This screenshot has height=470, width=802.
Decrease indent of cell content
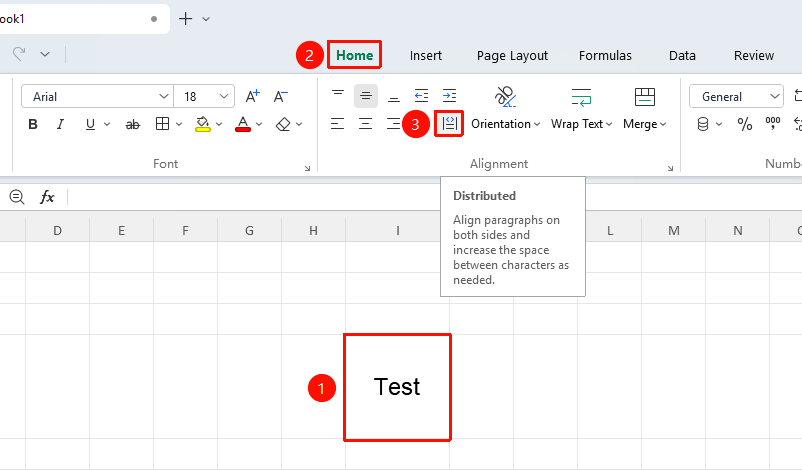pos(421,96)
